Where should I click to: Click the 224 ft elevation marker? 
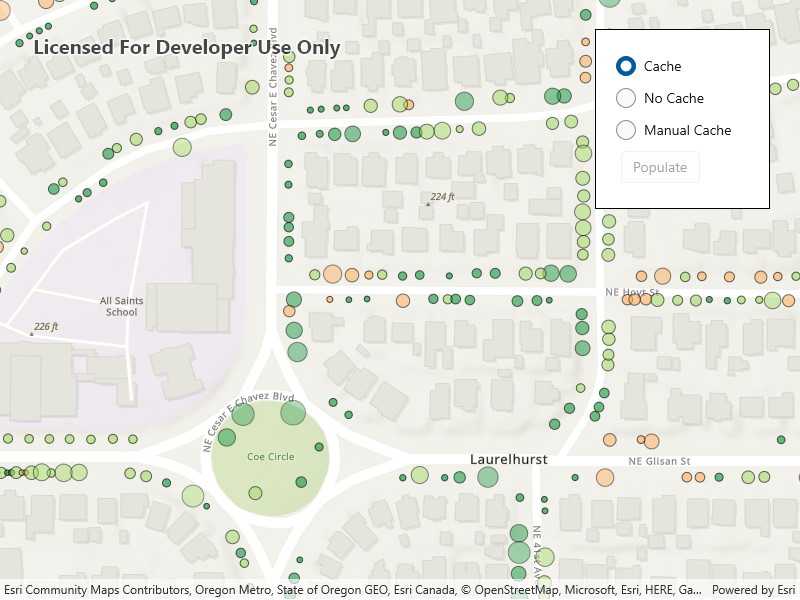442,198
